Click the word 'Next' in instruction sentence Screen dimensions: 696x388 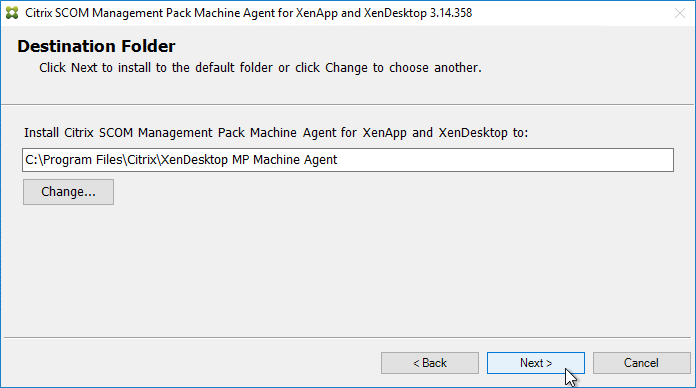84,67
